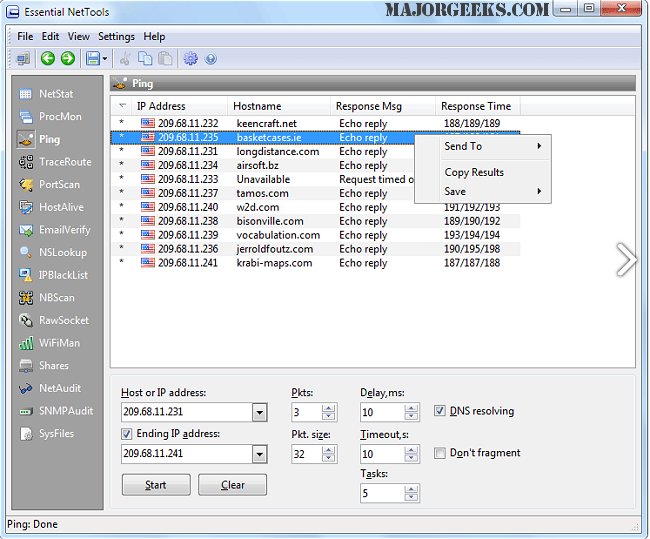
Task: Click the Help question mark toolbar icon
Action: 211,58
